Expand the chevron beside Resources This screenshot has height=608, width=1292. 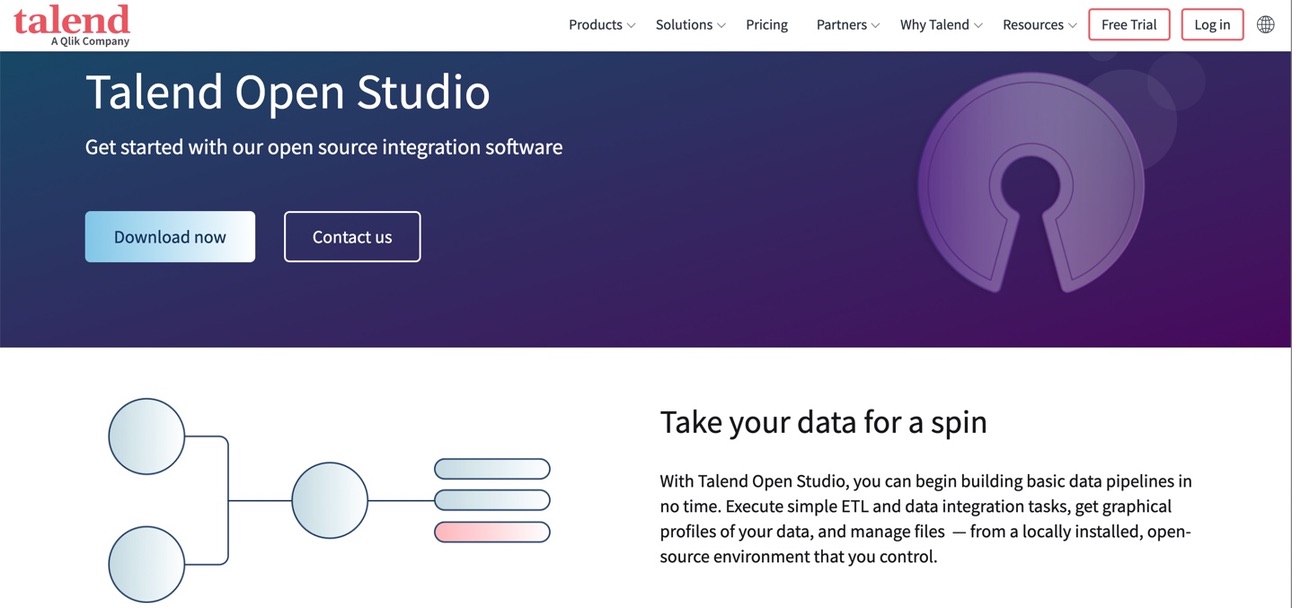coord(1072,26)
